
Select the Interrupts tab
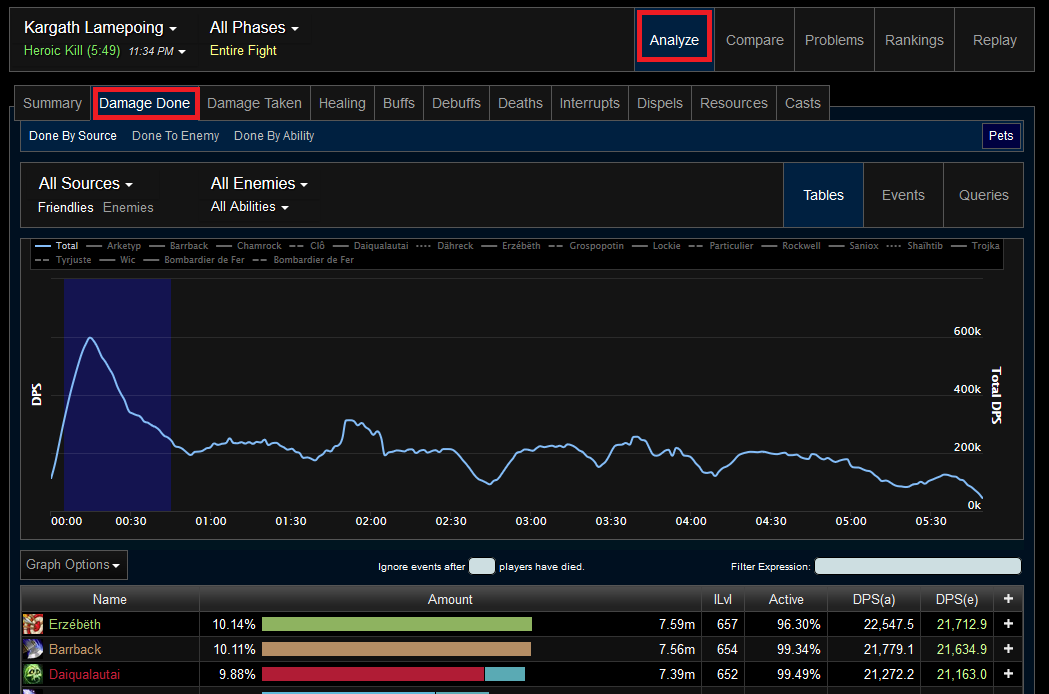click(589, 103)
